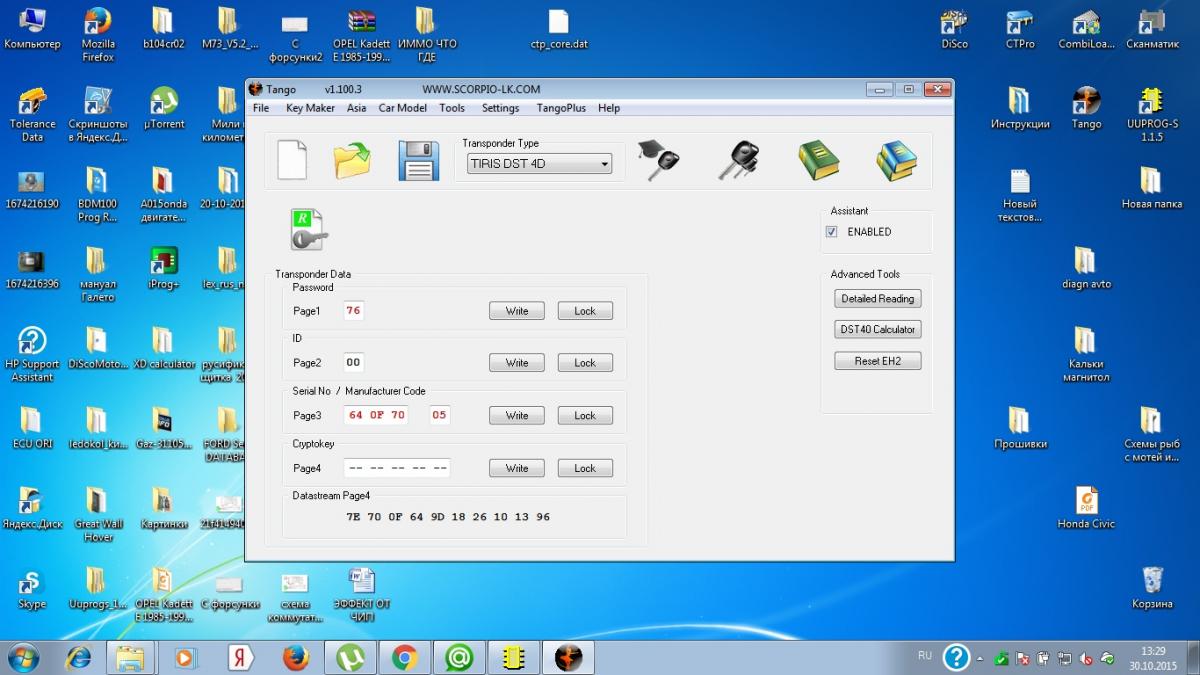This screenshot has height=675, width=1200.
Task: Click Internet Explorer in the taskbar
Action: tap(78, 657)
